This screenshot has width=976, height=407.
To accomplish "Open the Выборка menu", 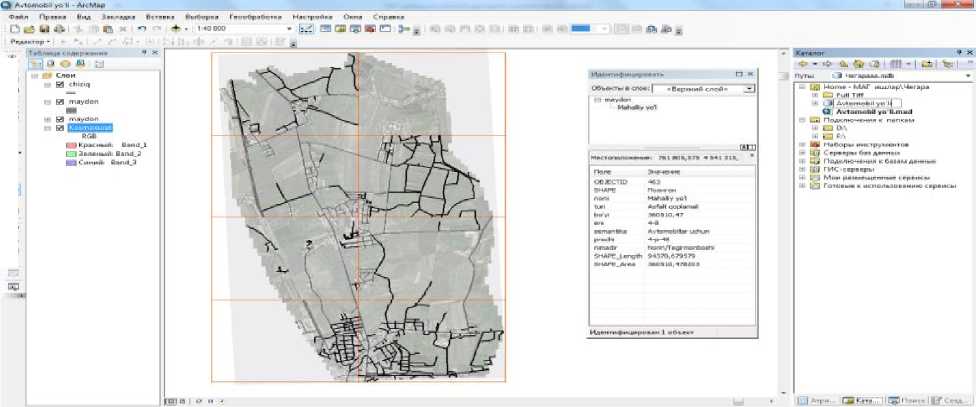I will pyautogui.click(x=202, y=18).
